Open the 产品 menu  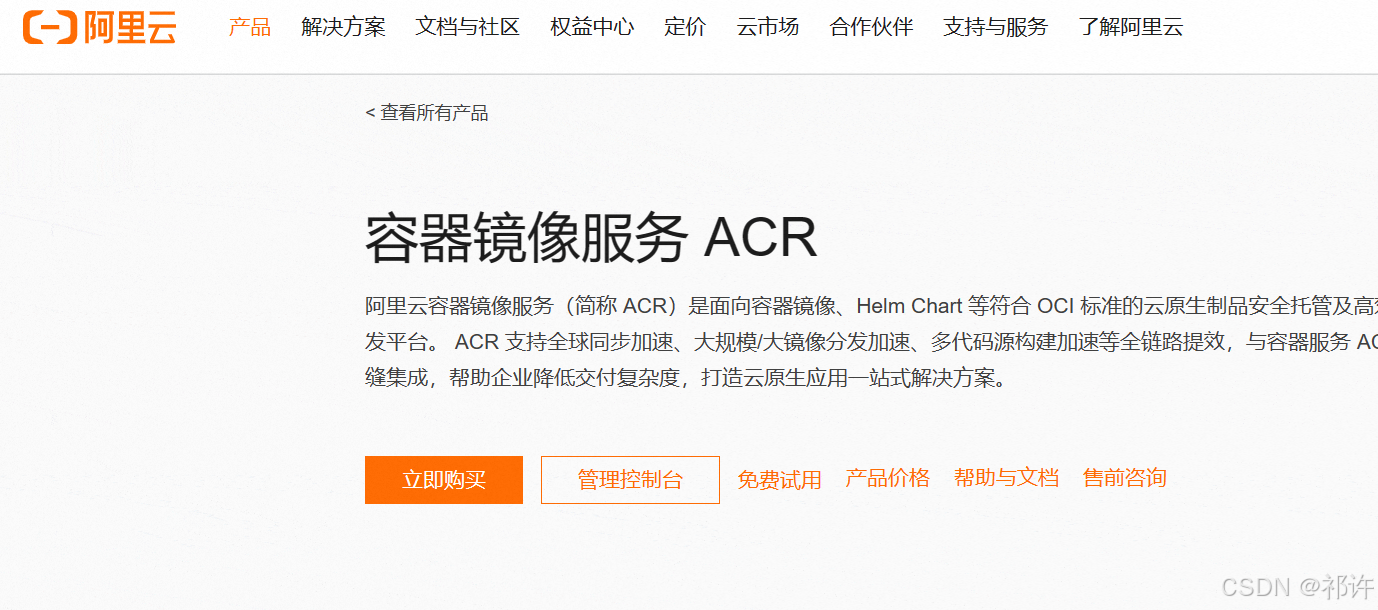tap(250, 28)
